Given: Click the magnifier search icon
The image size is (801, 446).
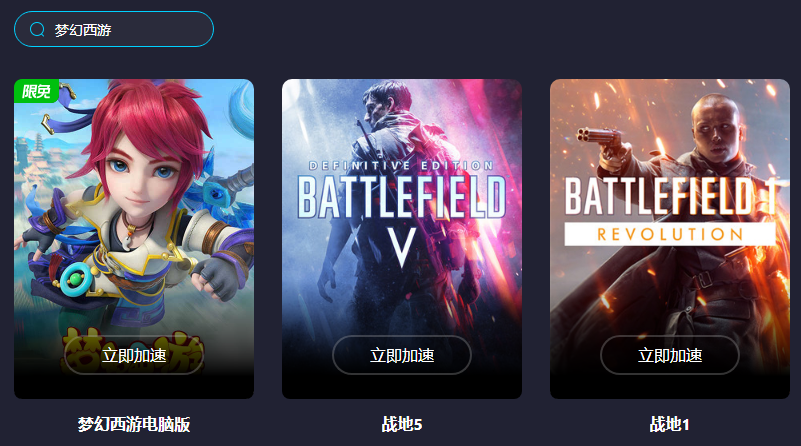Looking at the screenshot, I should pyautogui.click(x=37, y=30).
